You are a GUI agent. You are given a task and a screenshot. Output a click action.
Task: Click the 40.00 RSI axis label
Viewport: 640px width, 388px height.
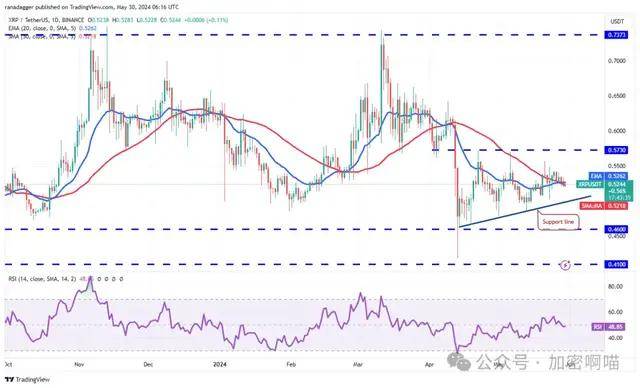click(x=616, y=338)
